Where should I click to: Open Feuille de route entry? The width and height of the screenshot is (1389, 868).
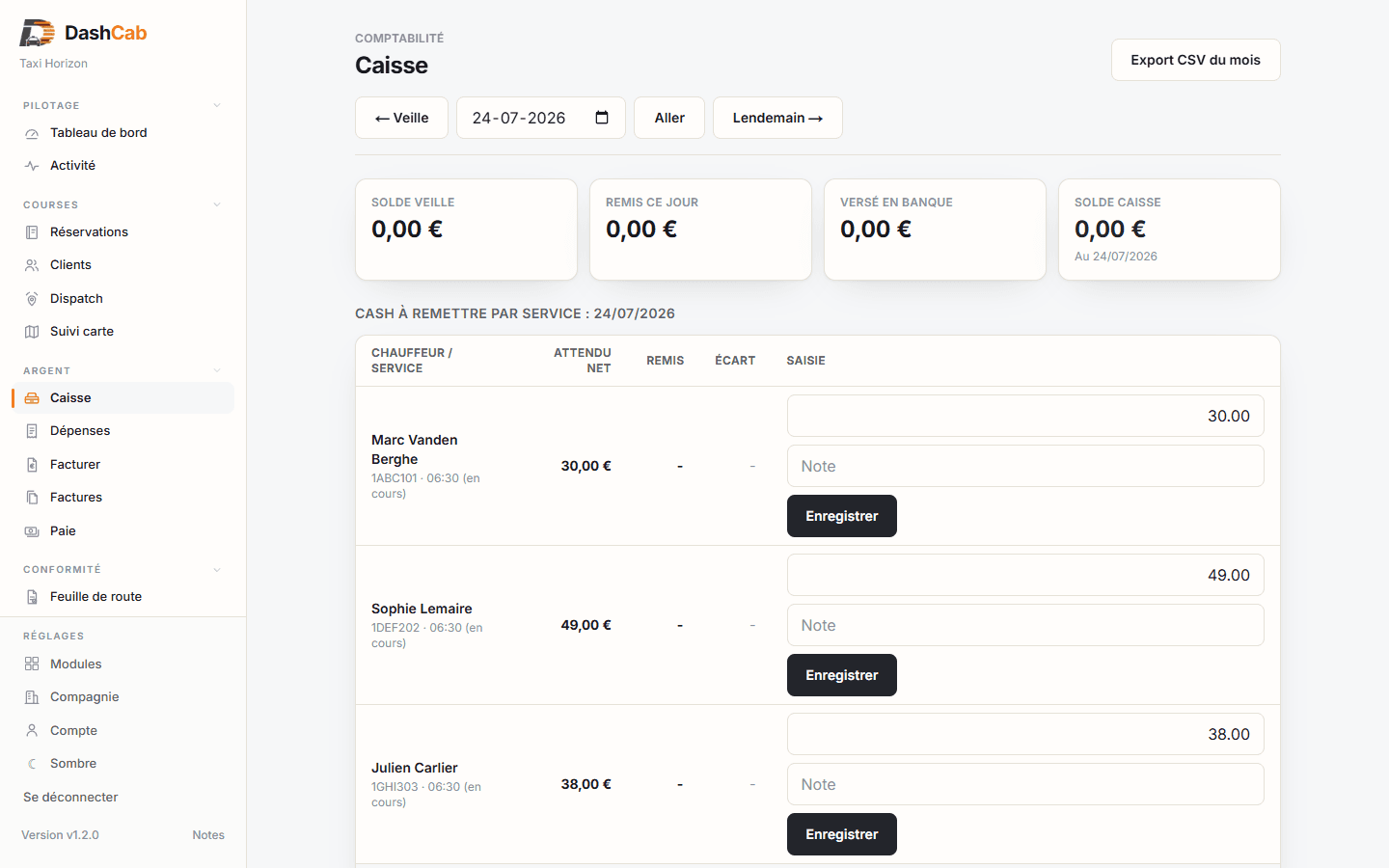123,597
